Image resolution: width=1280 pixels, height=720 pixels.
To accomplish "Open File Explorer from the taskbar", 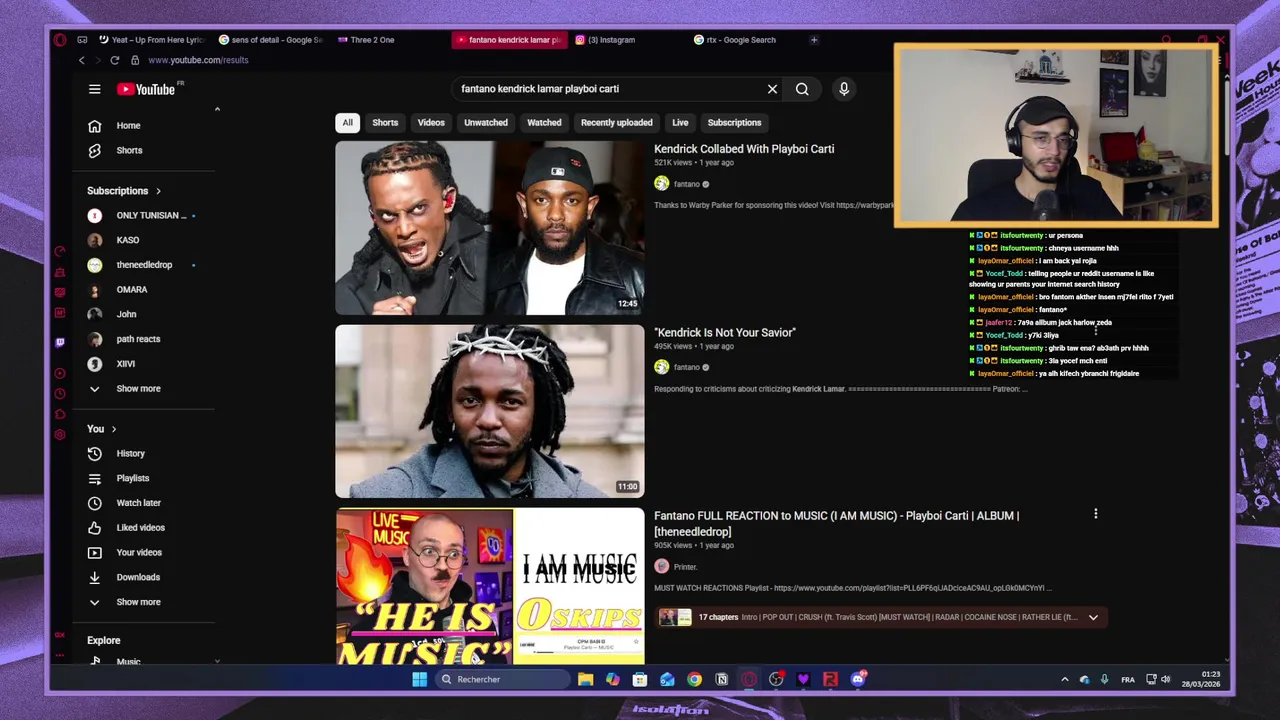I will (586, 679).
